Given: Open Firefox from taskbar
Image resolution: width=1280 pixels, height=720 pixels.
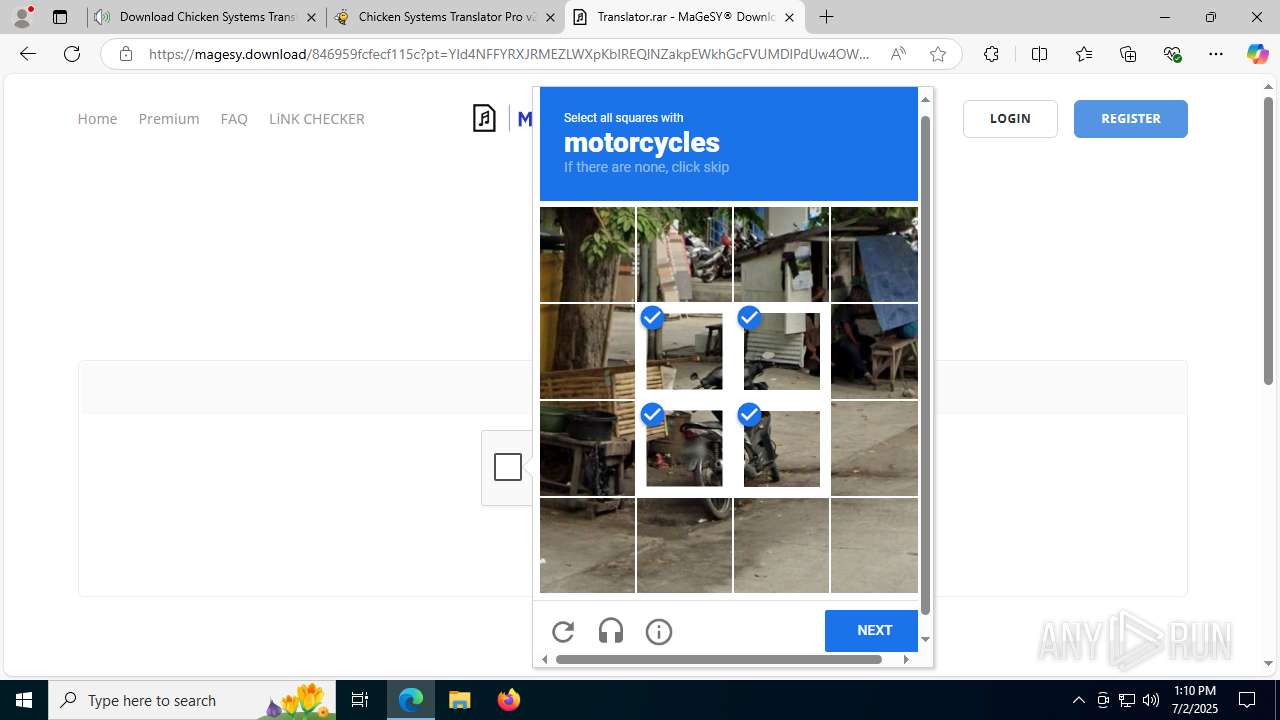Looking at the screenshot, I should tap(508, 700).
